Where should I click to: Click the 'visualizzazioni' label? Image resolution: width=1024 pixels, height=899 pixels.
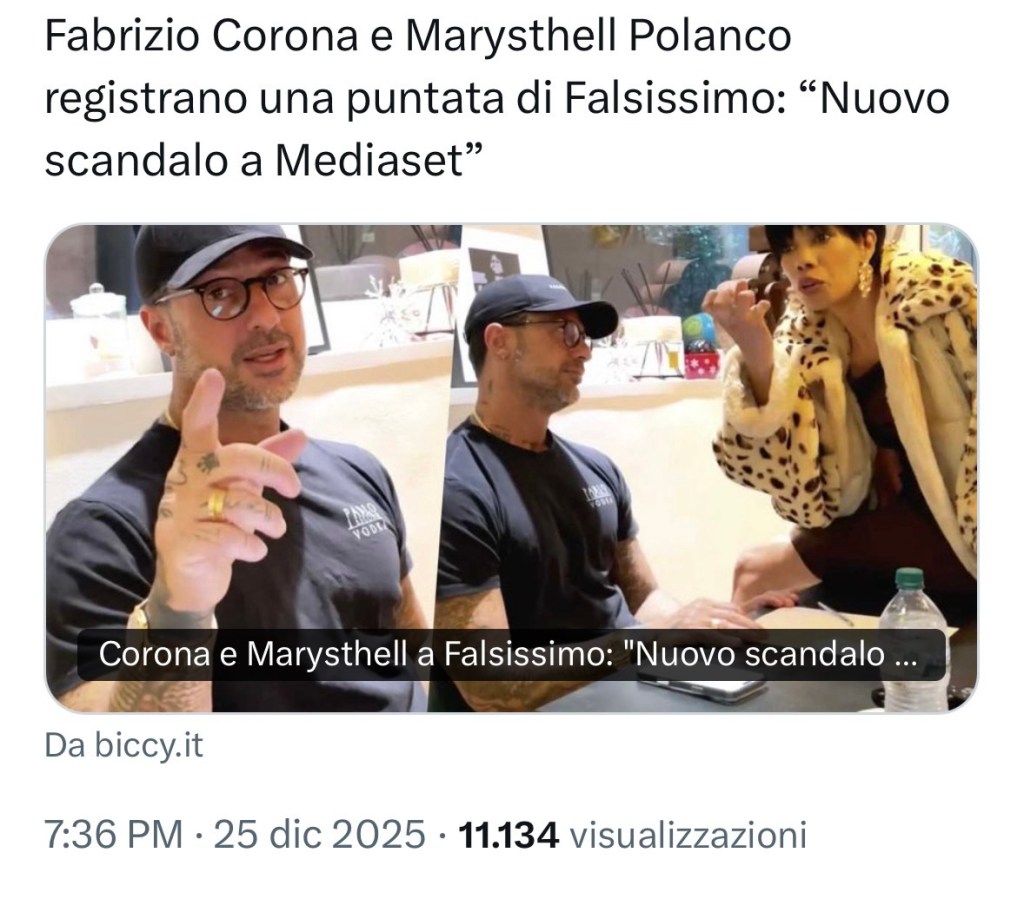(x=688, y=834)
